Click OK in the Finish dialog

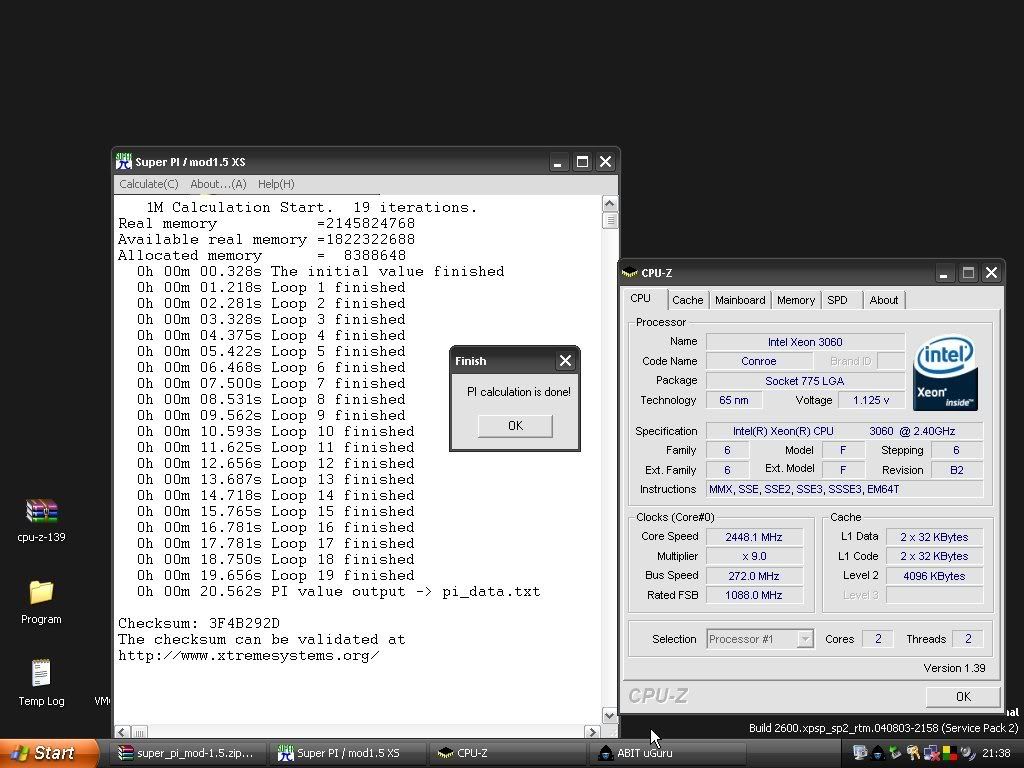tap(515, 426)
